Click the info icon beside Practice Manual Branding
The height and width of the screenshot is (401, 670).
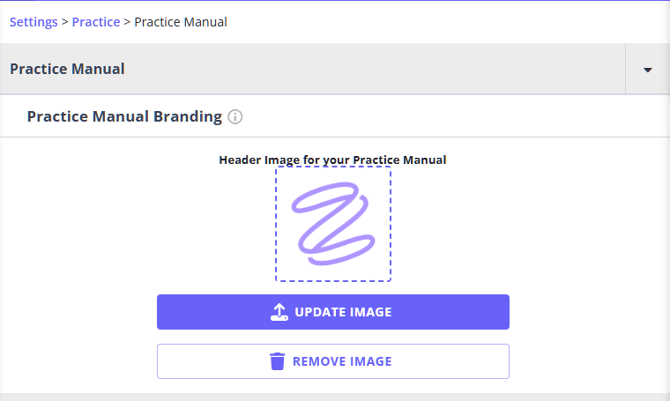pos(235,117)
